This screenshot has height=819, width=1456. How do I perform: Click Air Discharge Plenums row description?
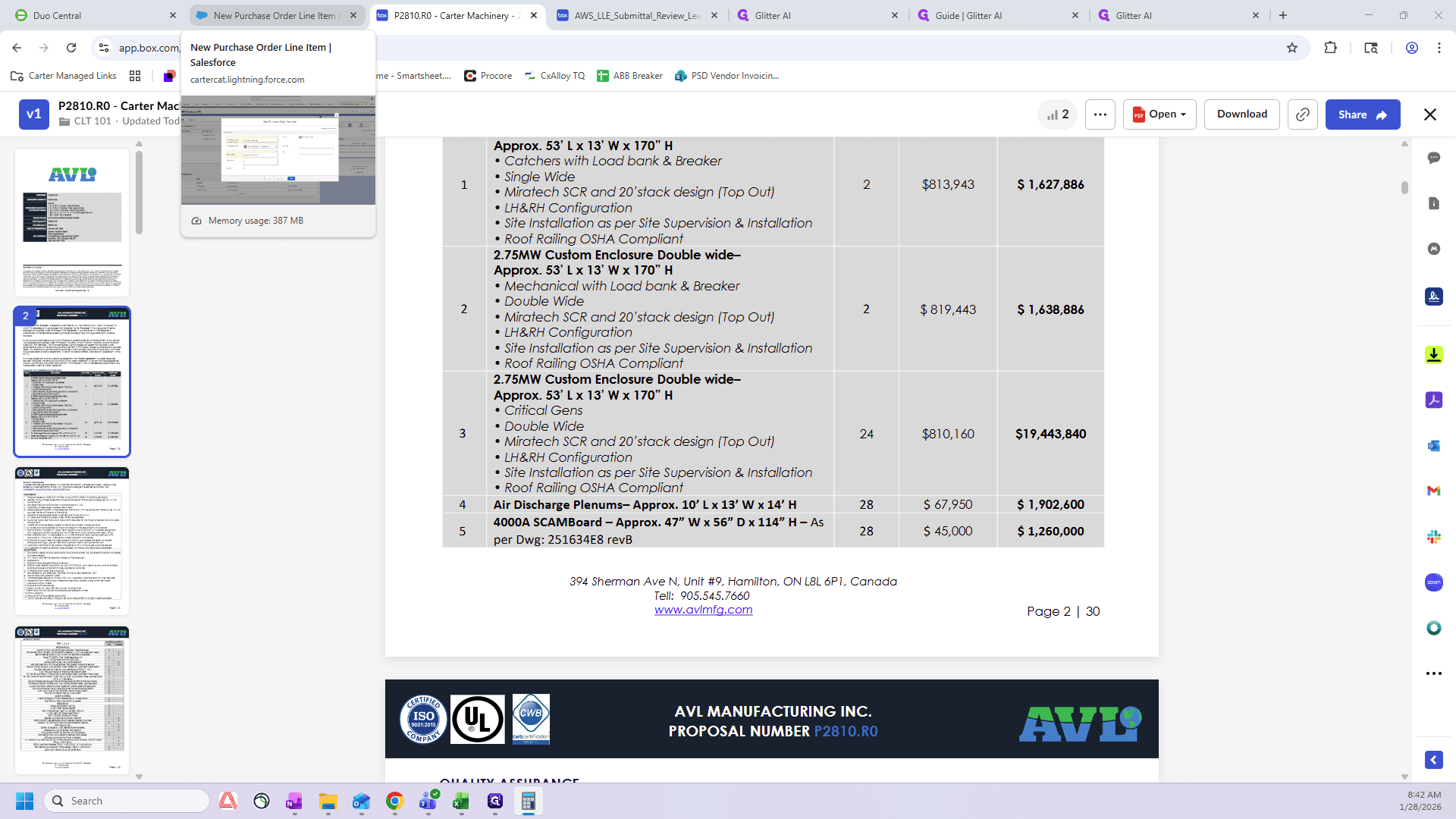(x=645, y=504)
